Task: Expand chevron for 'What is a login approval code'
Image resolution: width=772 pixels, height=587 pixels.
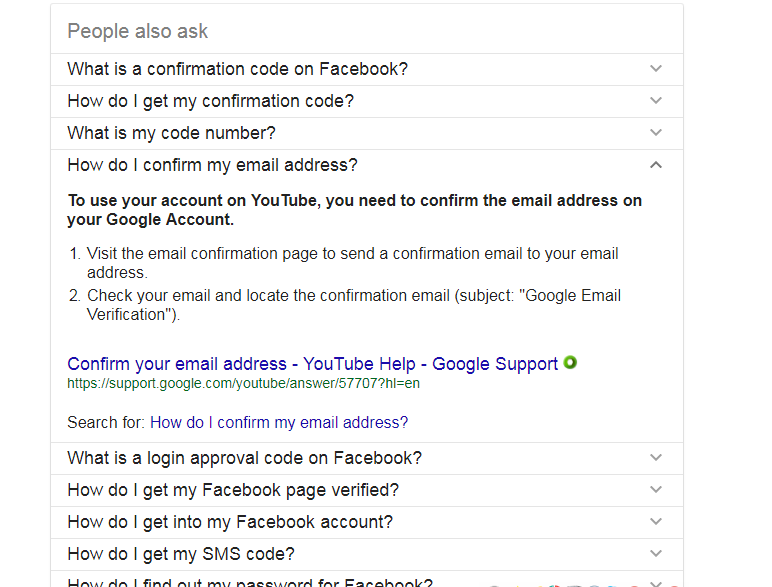Action: click(x=656, y=457)
